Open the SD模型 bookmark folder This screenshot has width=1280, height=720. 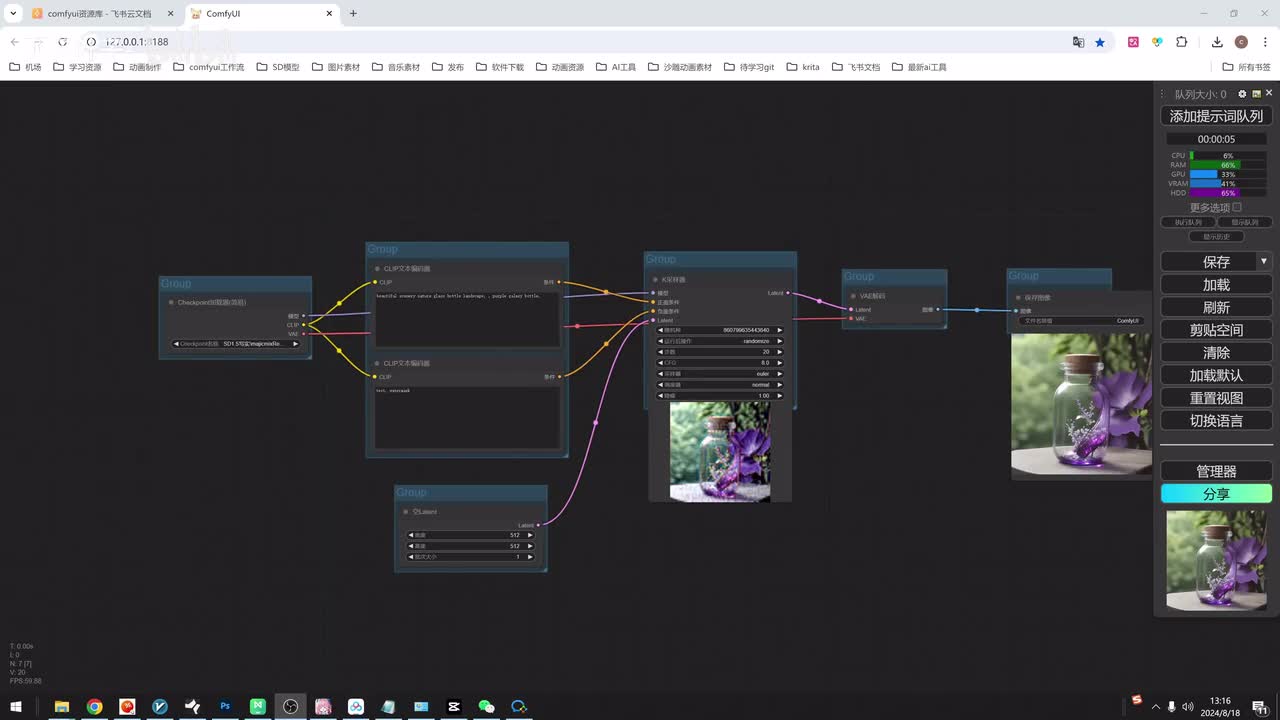coord(277,67)
